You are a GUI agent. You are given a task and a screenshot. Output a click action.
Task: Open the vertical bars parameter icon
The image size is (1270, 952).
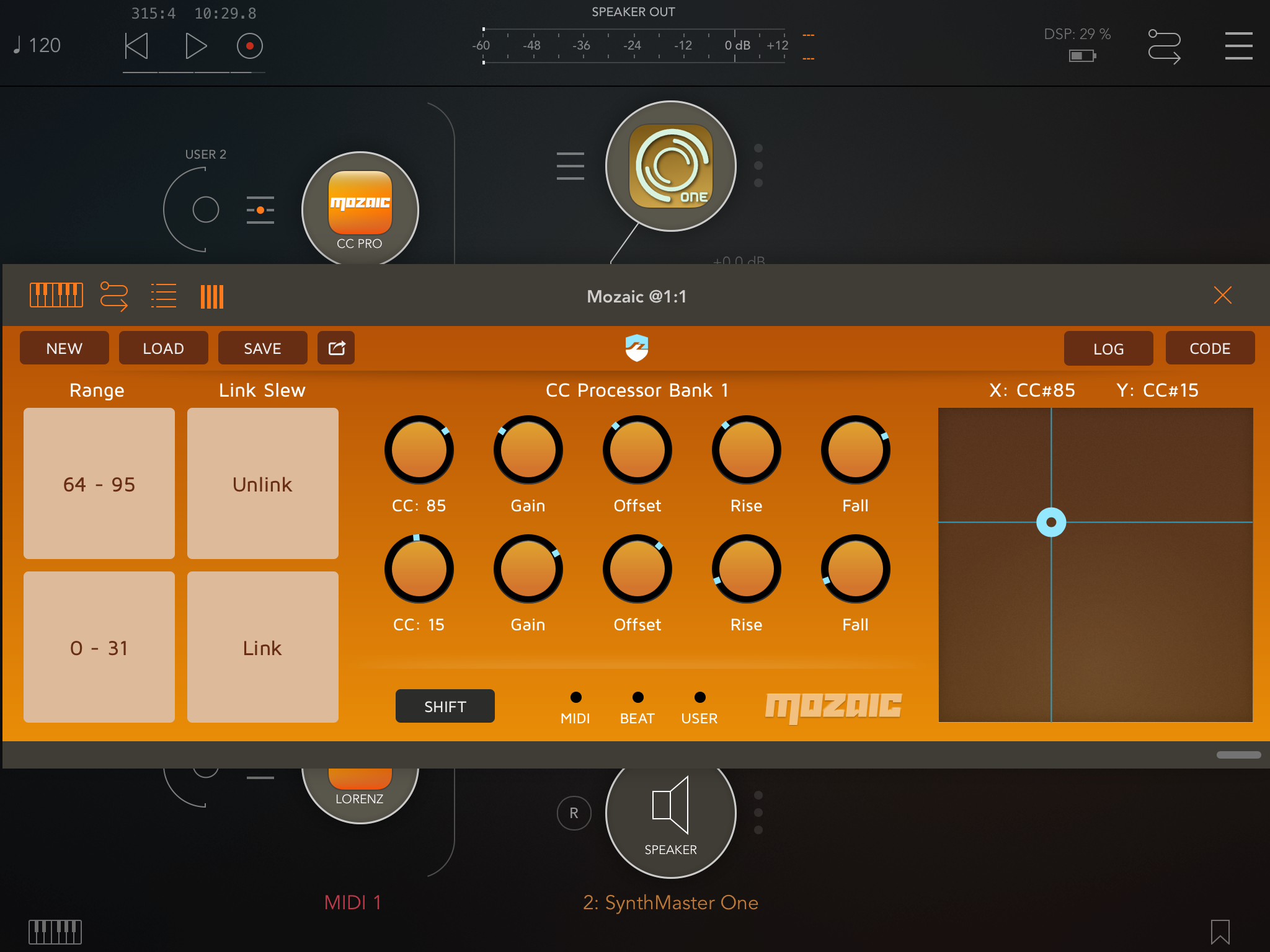tap(212, 296)
